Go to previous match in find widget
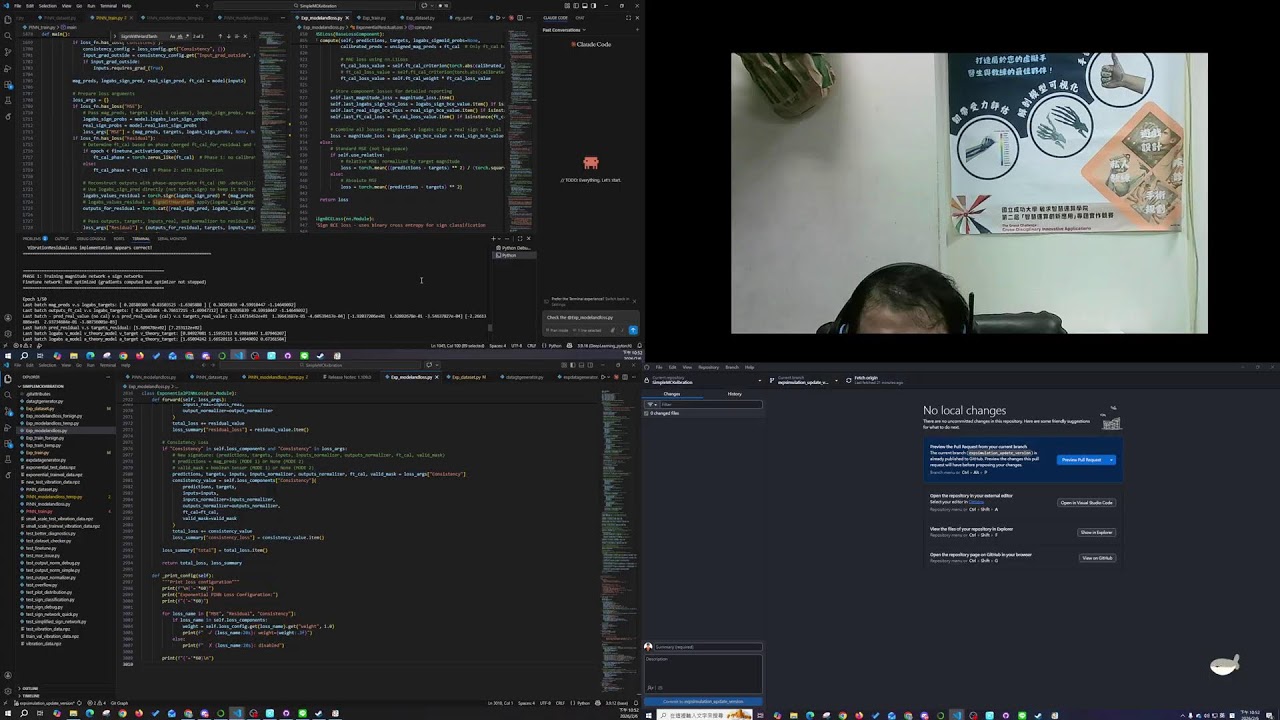The image size is (1280, 720). coord(220,36)
